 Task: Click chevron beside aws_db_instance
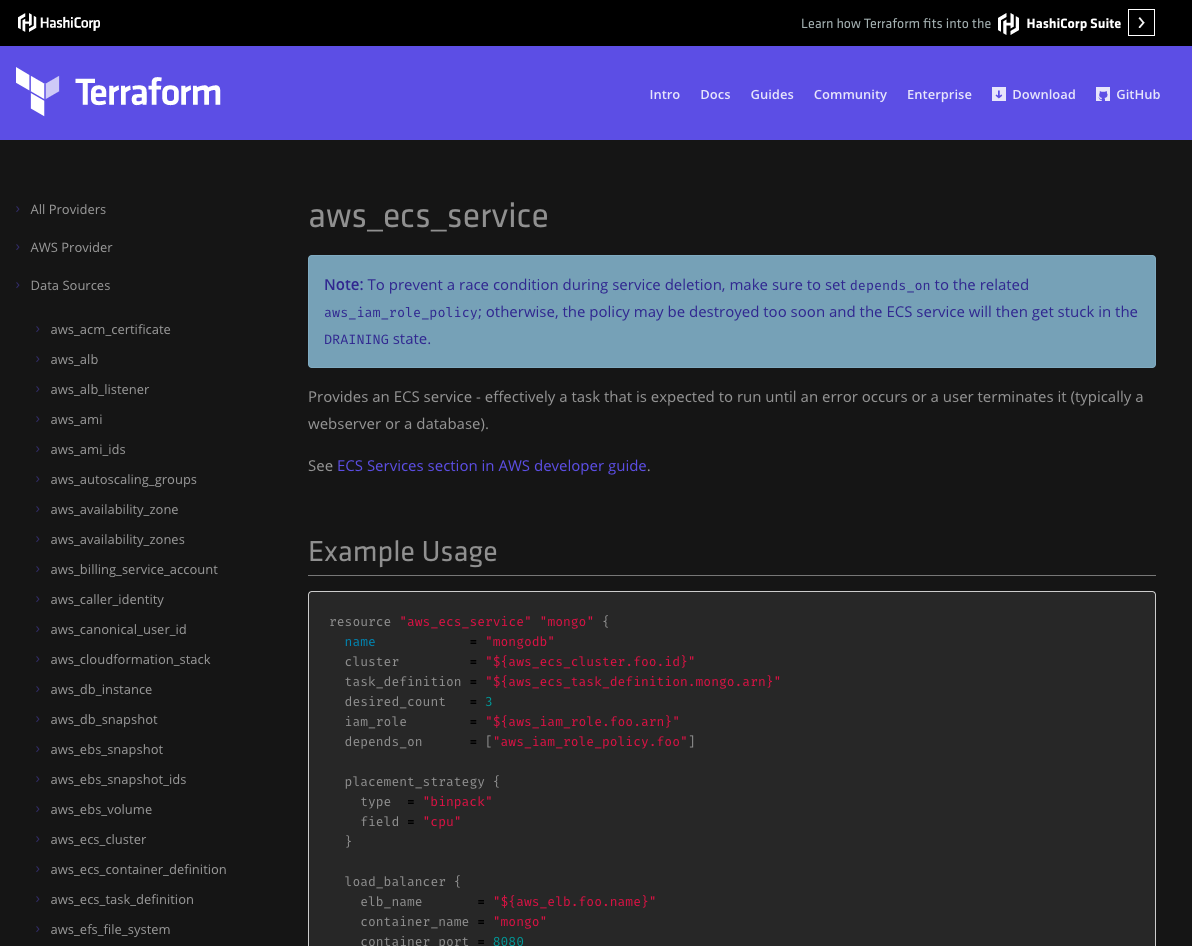37,688
